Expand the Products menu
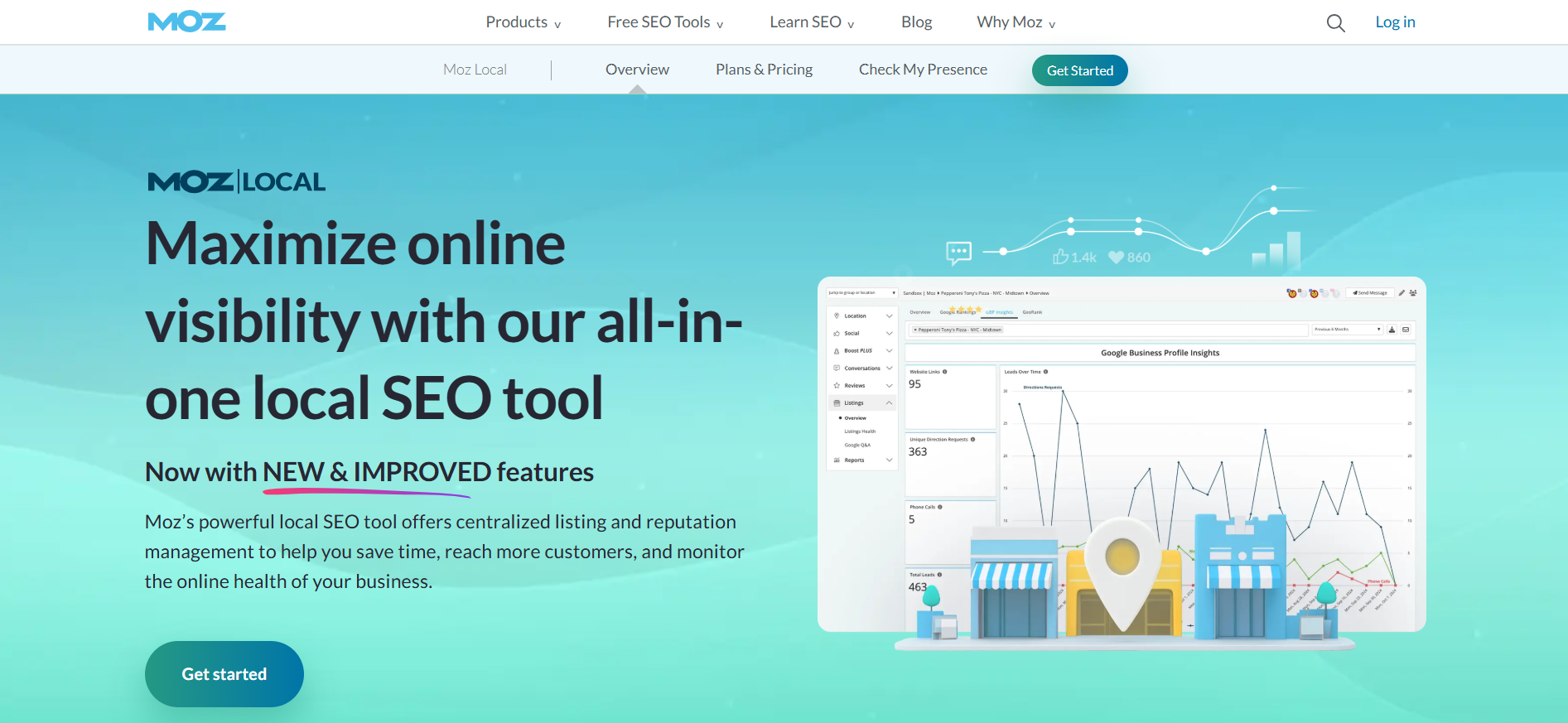1568x723 pixels. 523,22
